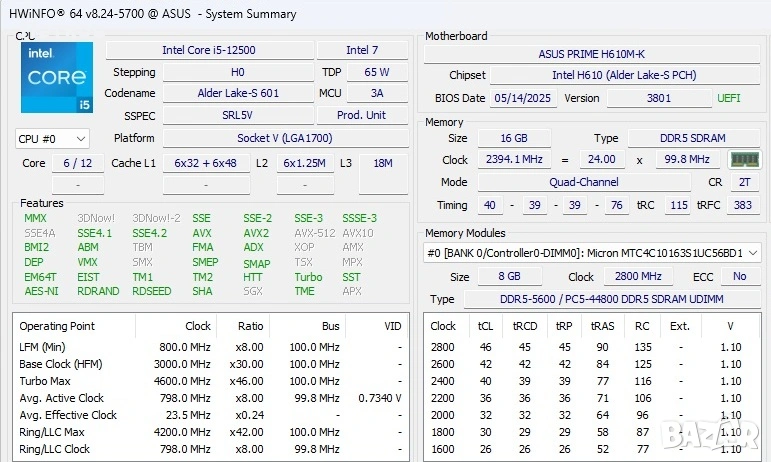Click the tRAS column header
Viewport: 771px width, 462px height.
point(603,326)
